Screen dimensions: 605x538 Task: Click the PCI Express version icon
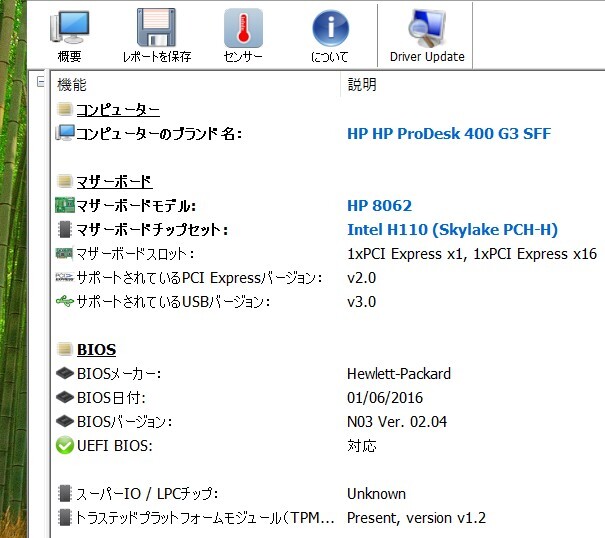(64, 277)
